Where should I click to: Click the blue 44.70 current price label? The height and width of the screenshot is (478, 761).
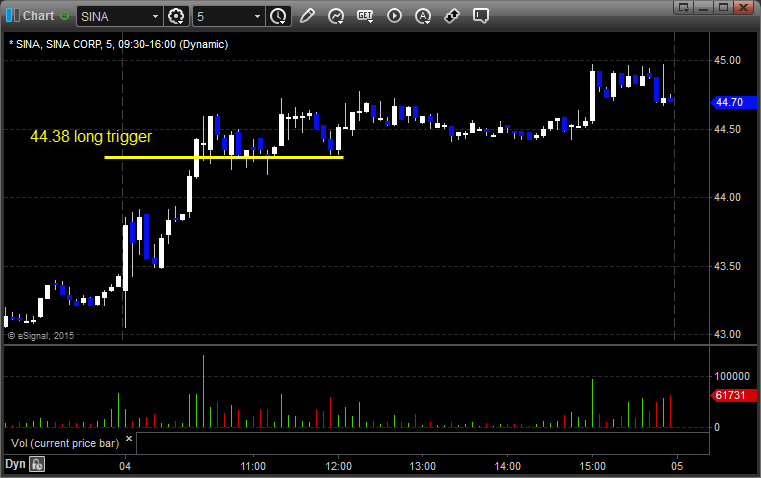(x=733, y=102)
